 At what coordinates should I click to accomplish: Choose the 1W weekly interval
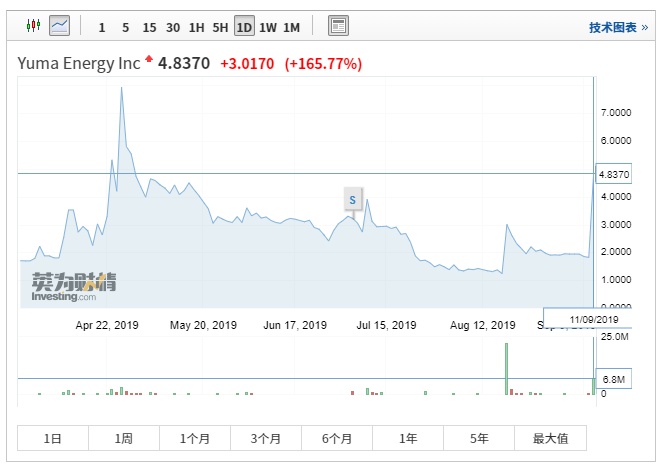click(x=268, y=28)
